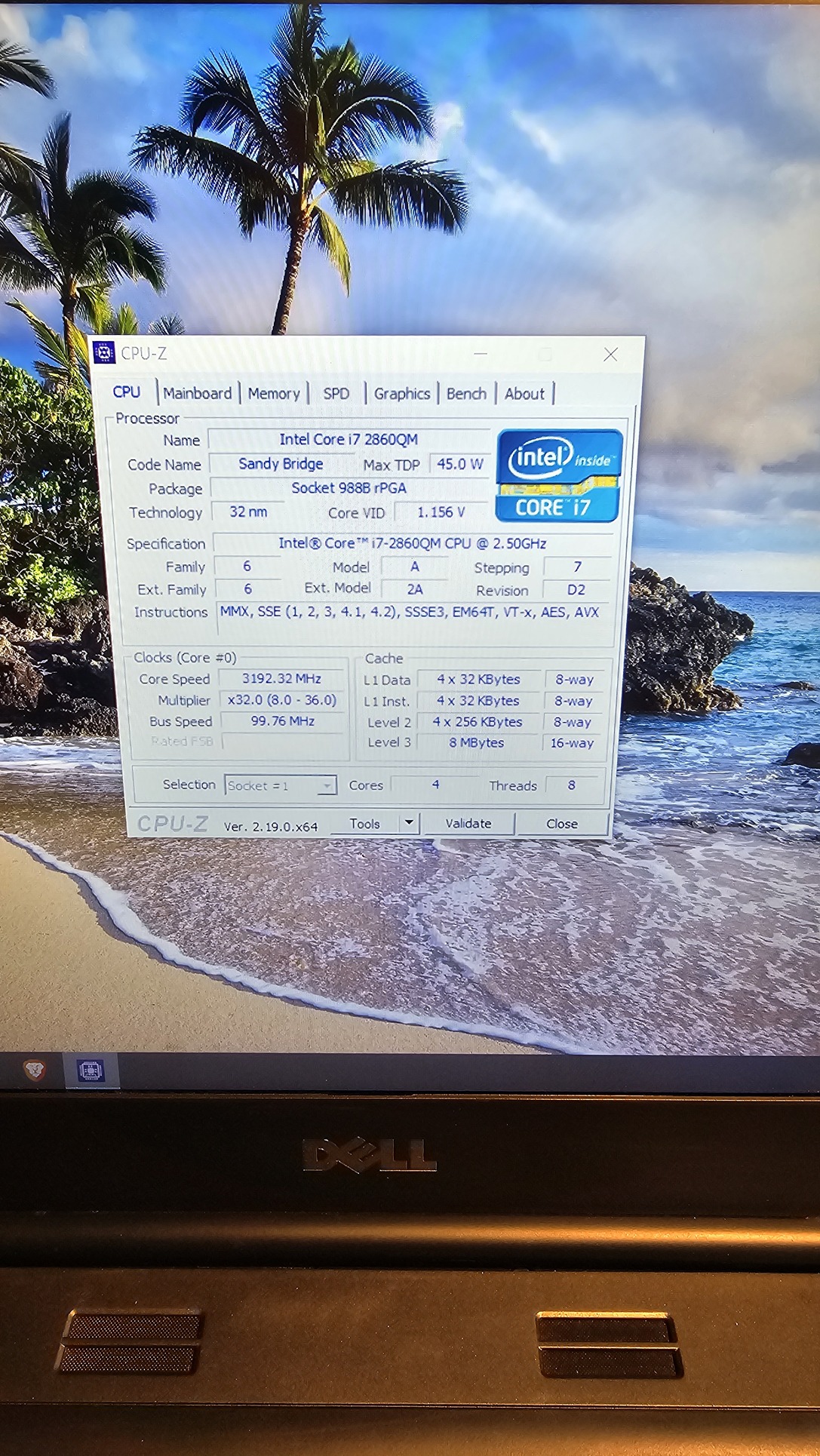The image size is (820, 1456).
Task: Click the Core Speed value 3192.32 MHz
Action: 281,678
